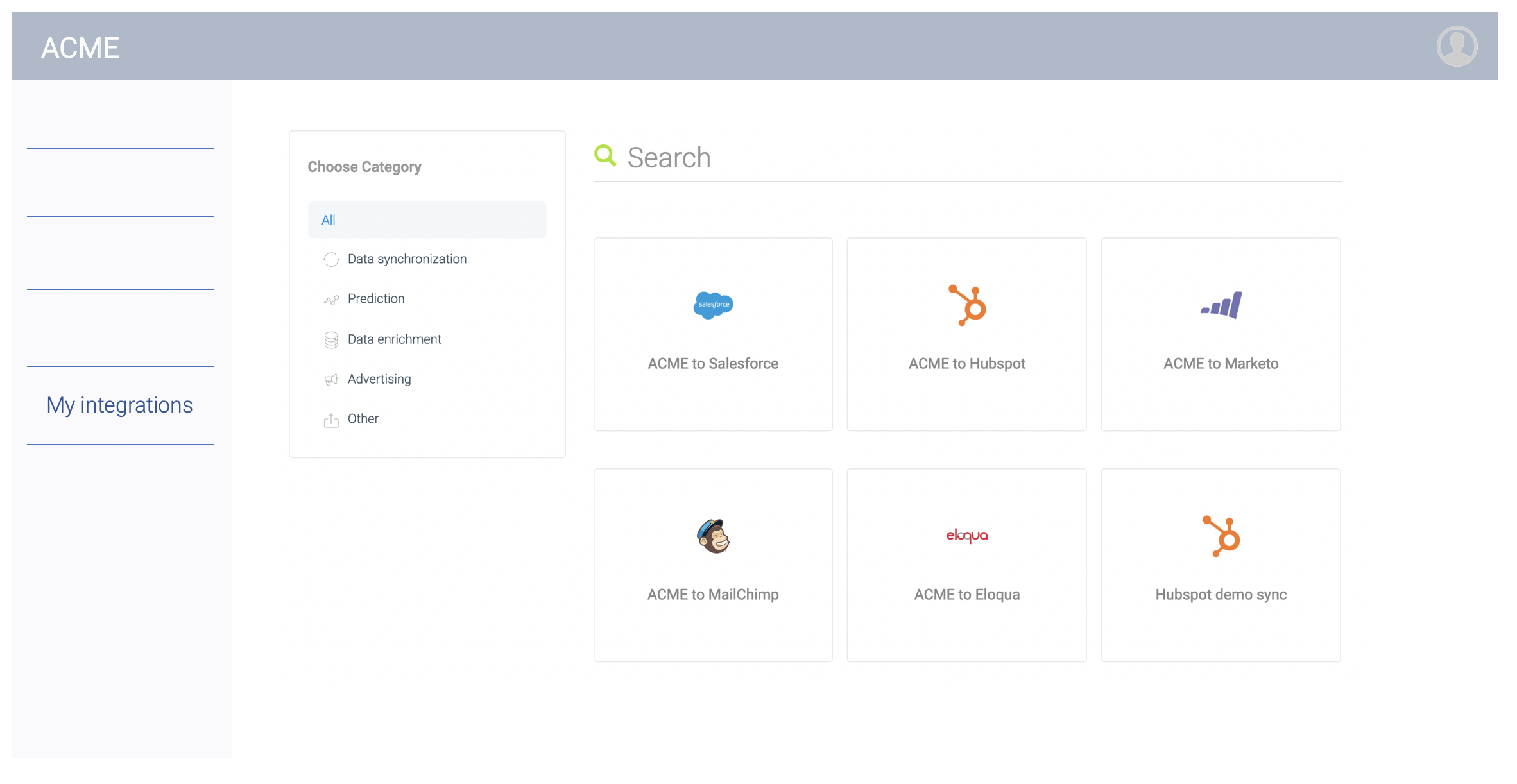Screen dimensions: 1517x784
Task: Click the user profile avatar icon
Action: (x=1457, y=46)
